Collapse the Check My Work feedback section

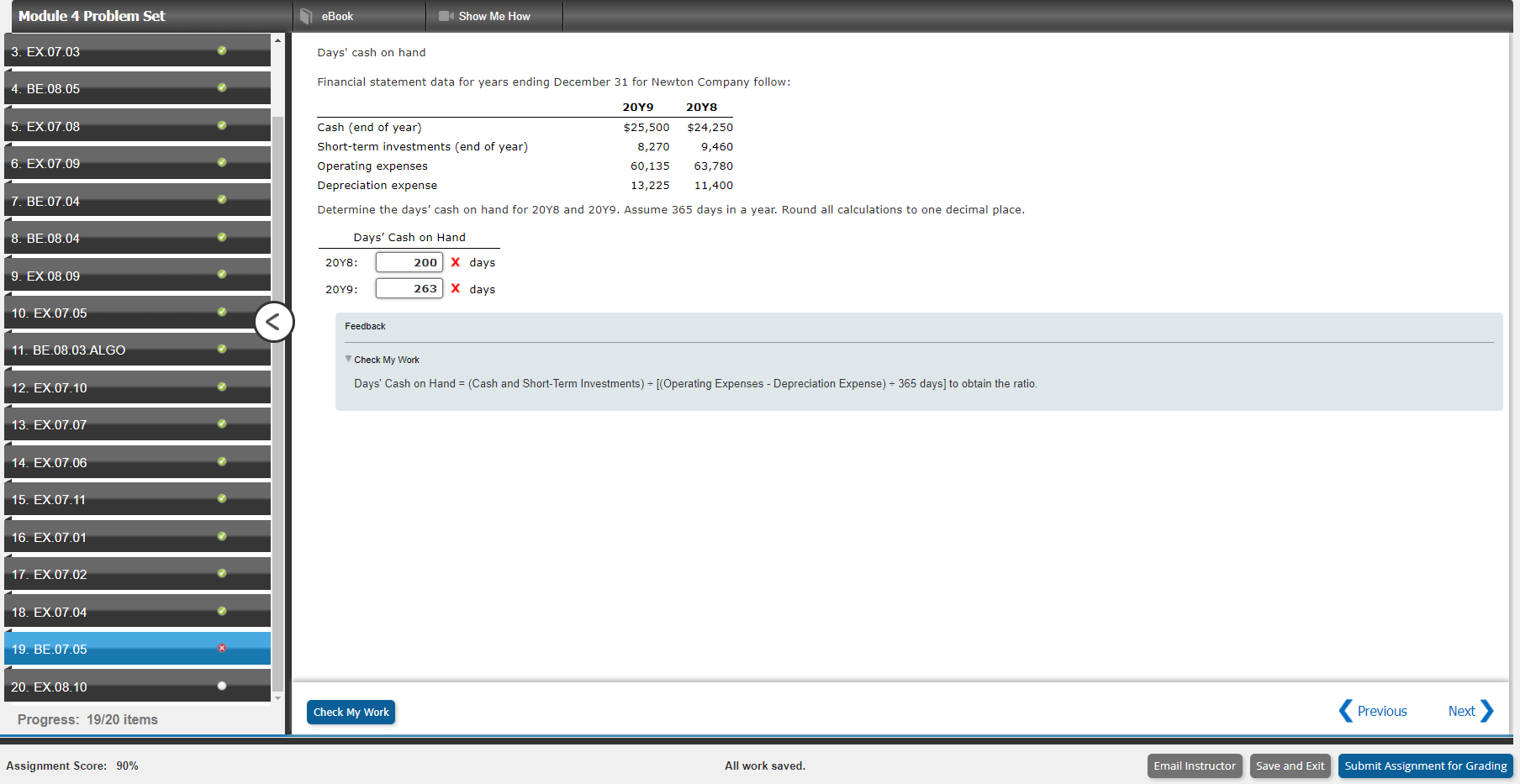pos(348,359)
